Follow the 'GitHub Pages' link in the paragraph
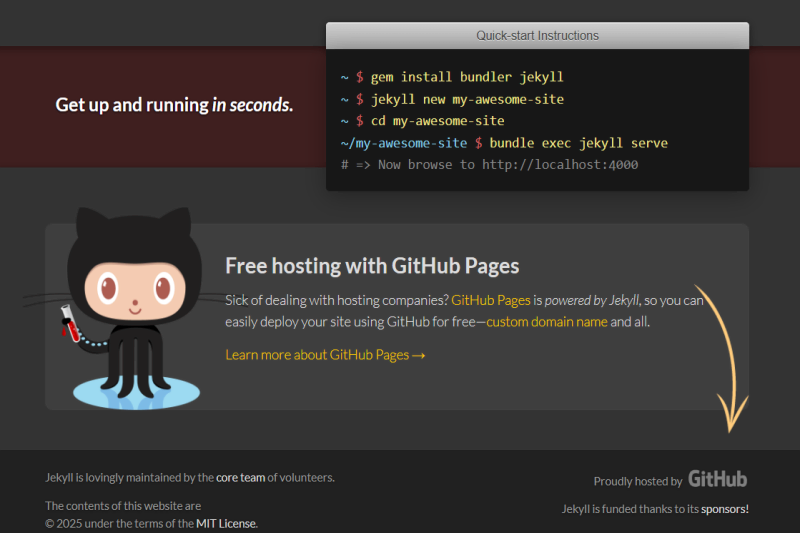 490,299
